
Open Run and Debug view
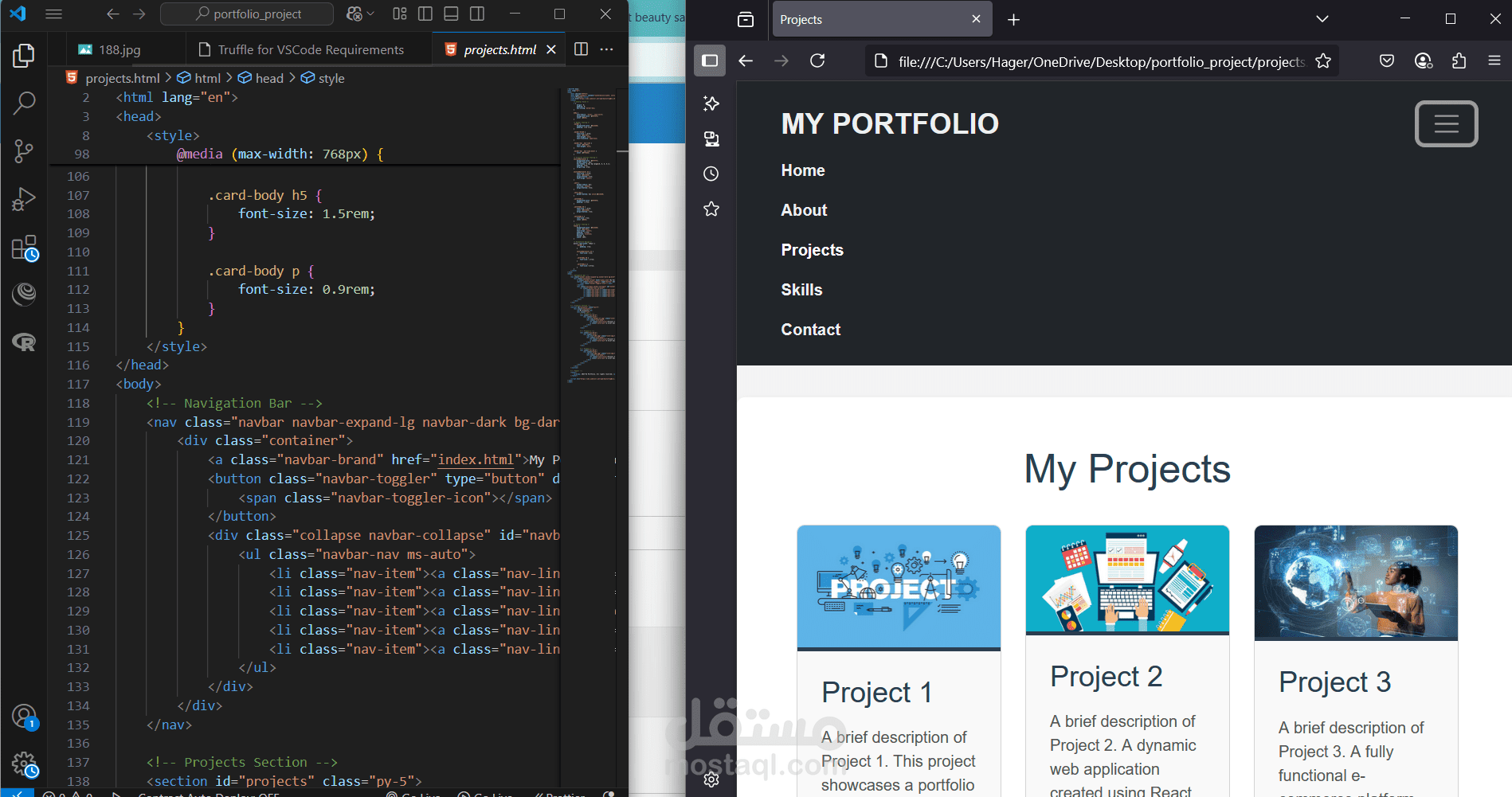[x=24, y=198]
